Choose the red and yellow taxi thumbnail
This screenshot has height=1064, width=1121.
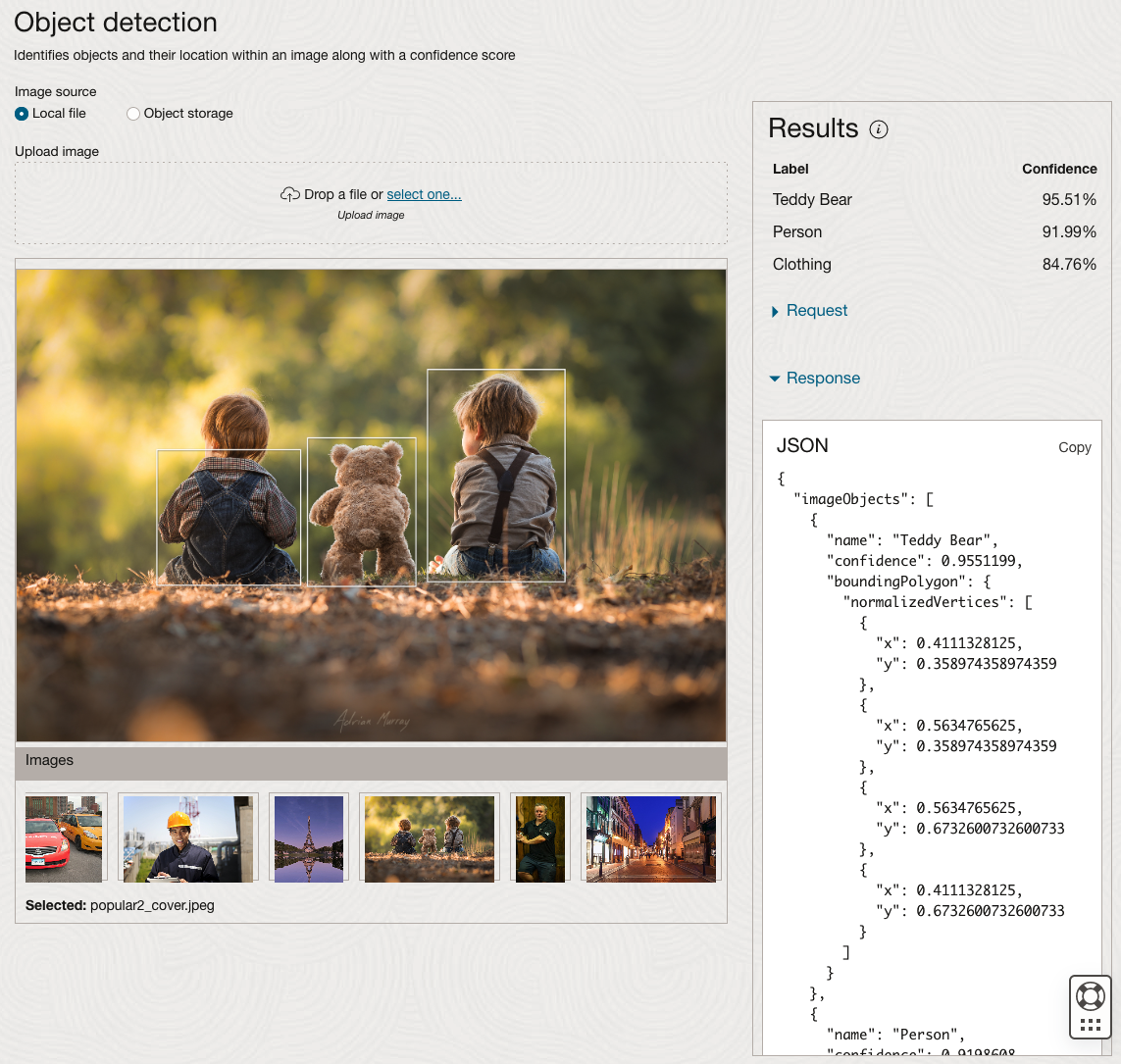point(64,838)
